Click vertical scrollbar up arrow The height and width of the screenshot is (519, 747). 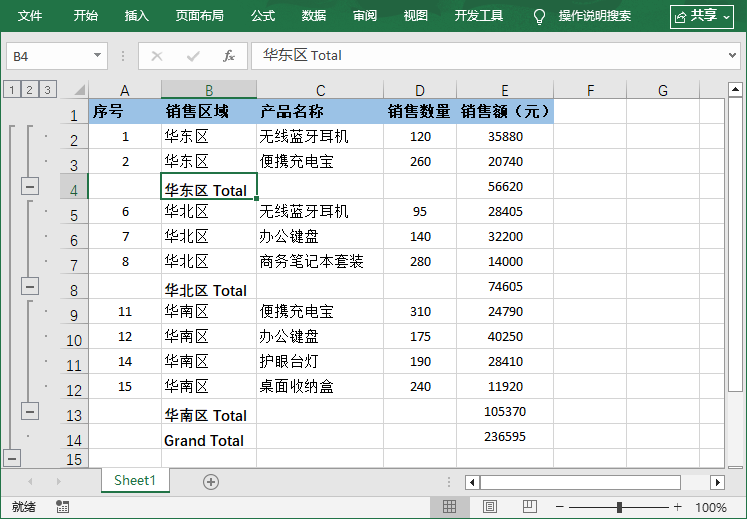pyautogui.click(x=735, y=89)
